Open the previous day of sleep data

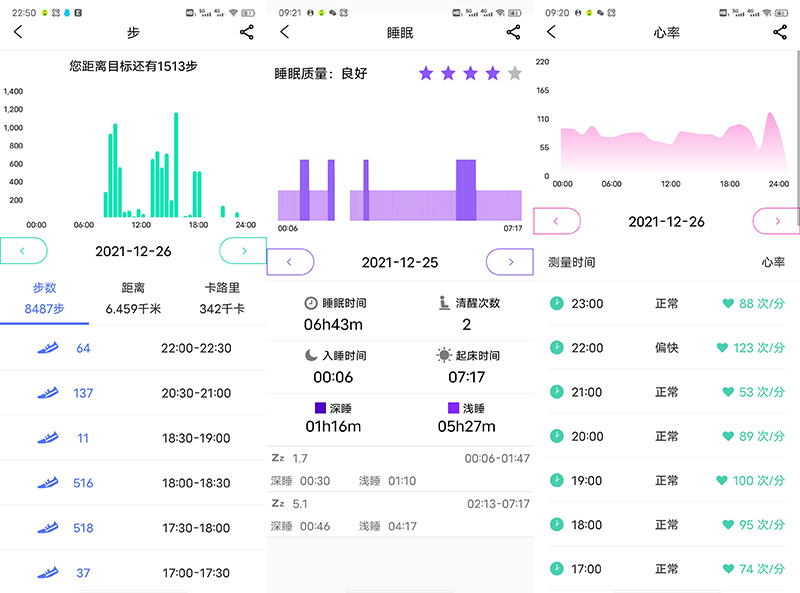(290, 261)
